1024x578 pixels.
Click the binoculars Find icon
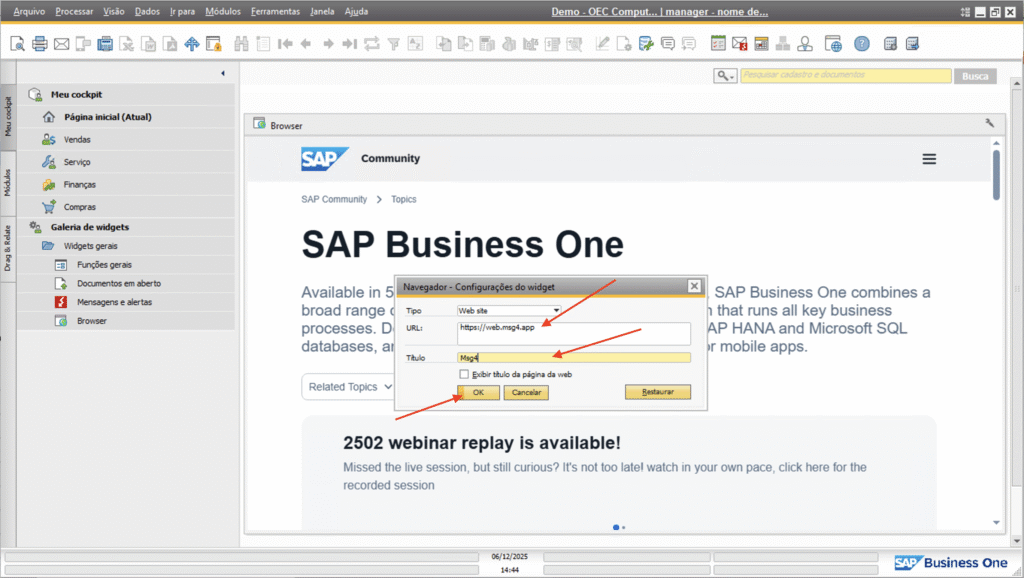tap(241, 44)
